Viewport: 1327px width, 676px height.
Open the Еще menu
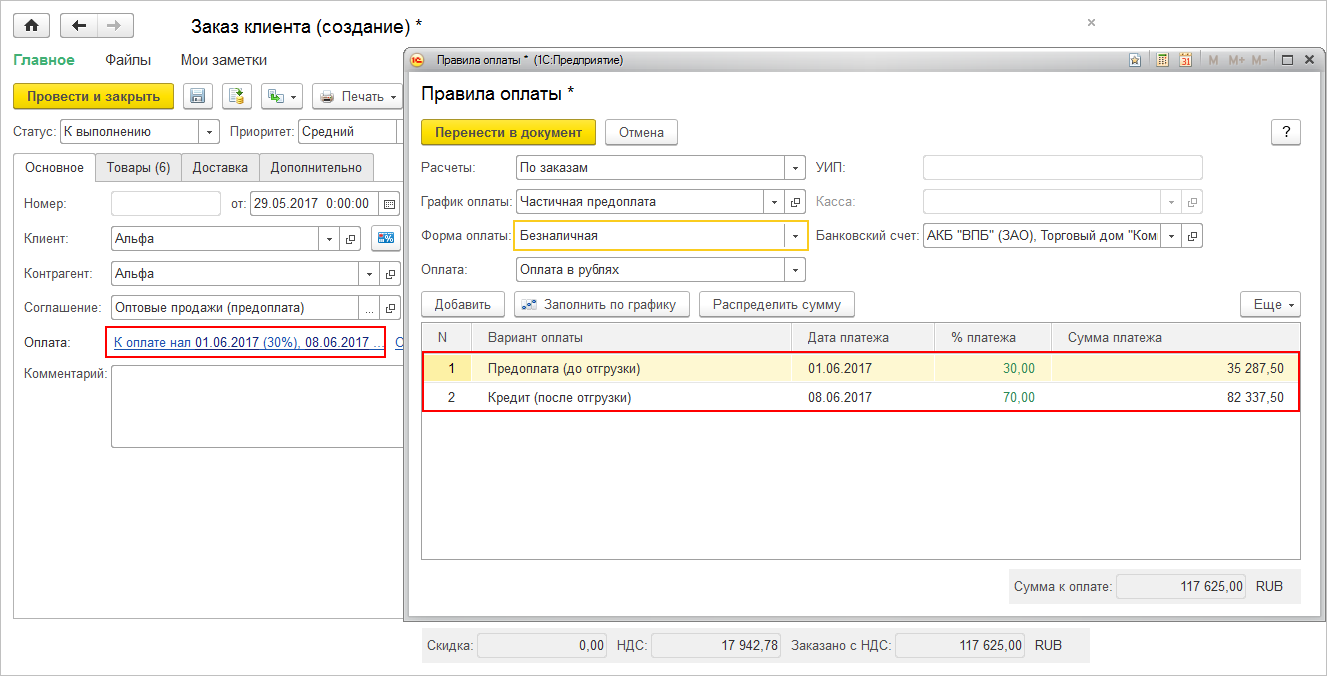click(1270, 304)
